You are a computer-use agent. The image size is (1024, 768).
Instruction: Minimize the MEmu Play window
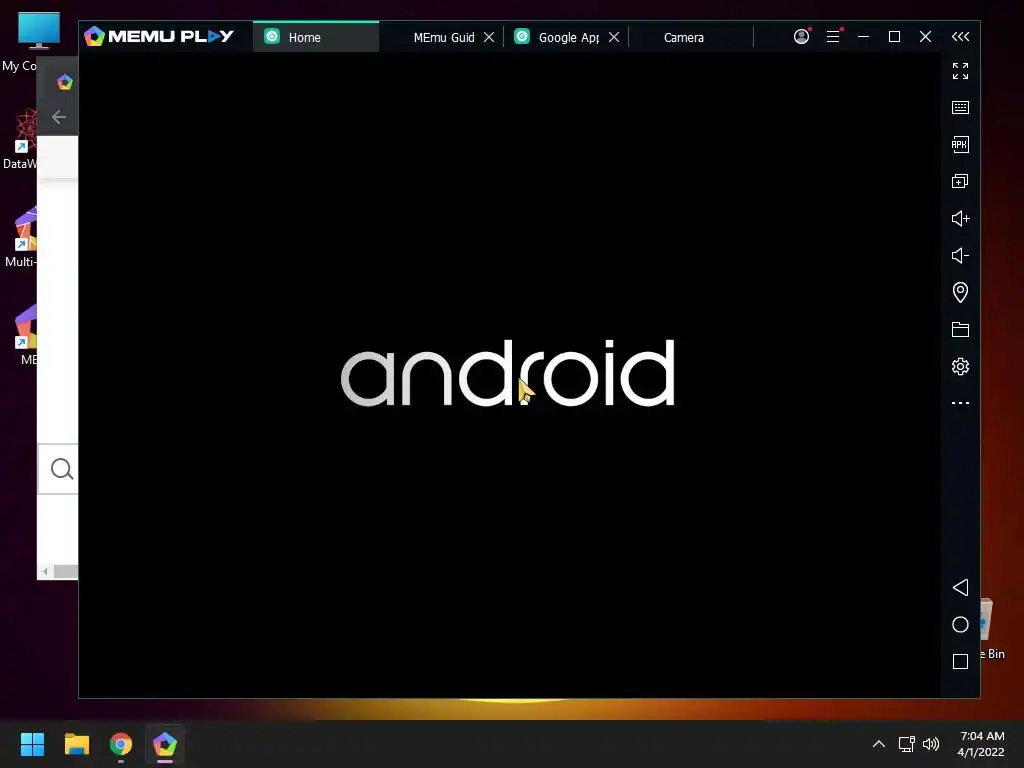click(x=863, y=37)
